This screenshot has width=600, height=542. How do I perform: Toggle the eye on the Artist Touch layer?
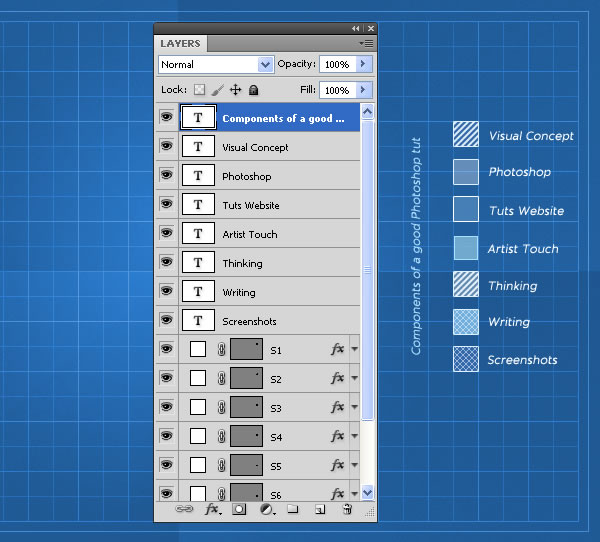coord(166,233)
